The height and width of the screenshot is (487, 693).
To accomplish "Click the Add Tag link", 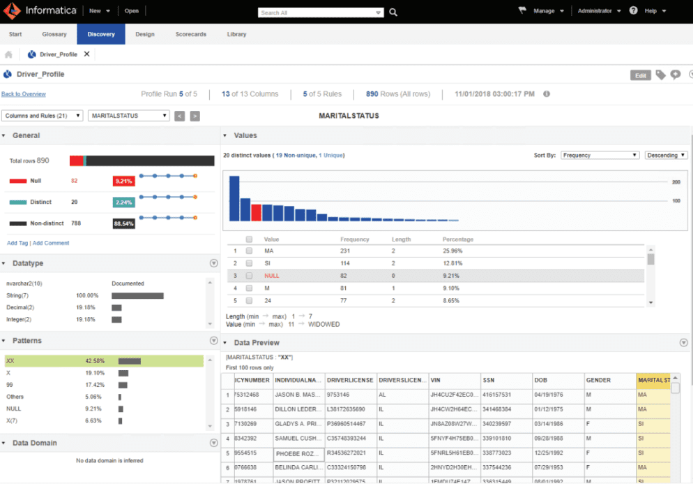I will [17, 243].
